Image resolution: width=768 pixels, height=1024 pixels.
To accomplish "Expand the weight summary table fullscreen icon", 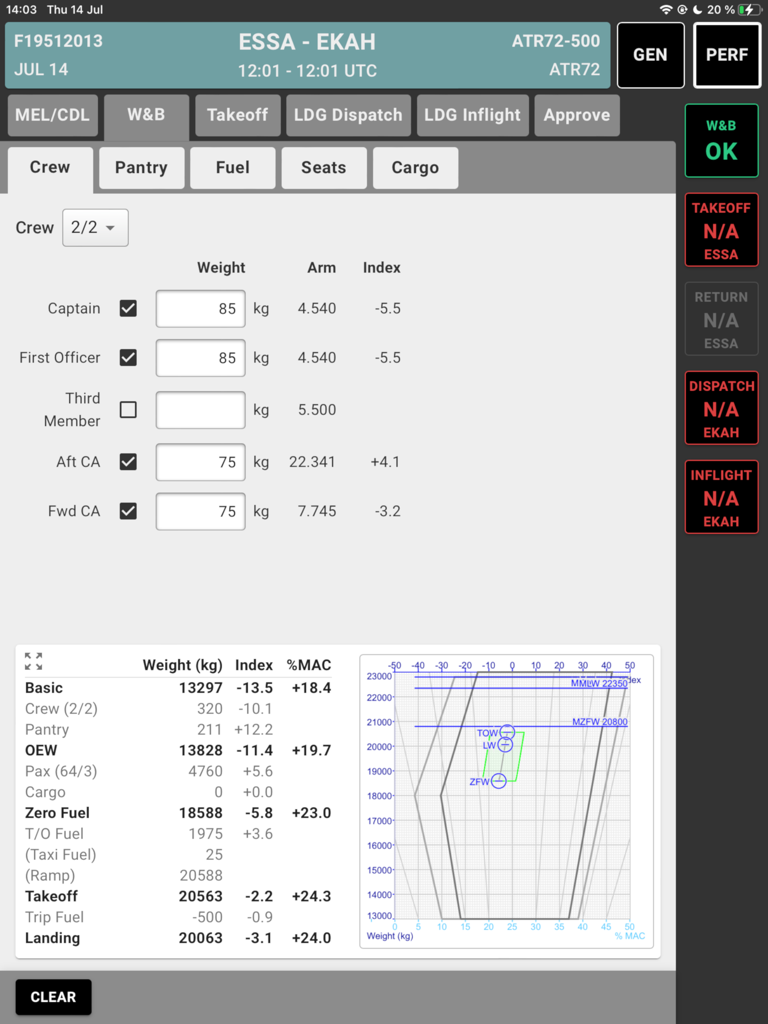I will pos(33,661).
